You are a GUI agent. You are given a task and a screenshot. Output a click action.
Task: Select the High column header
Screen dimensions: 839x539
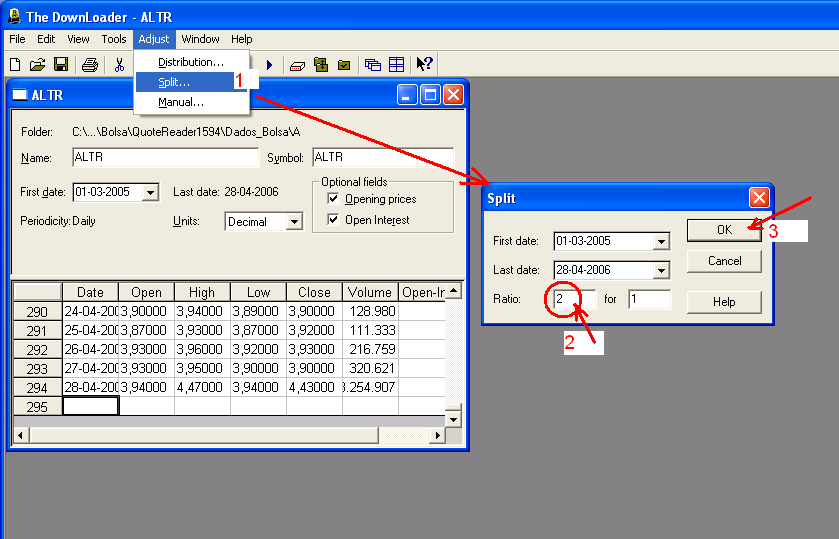tap(202, 292)
